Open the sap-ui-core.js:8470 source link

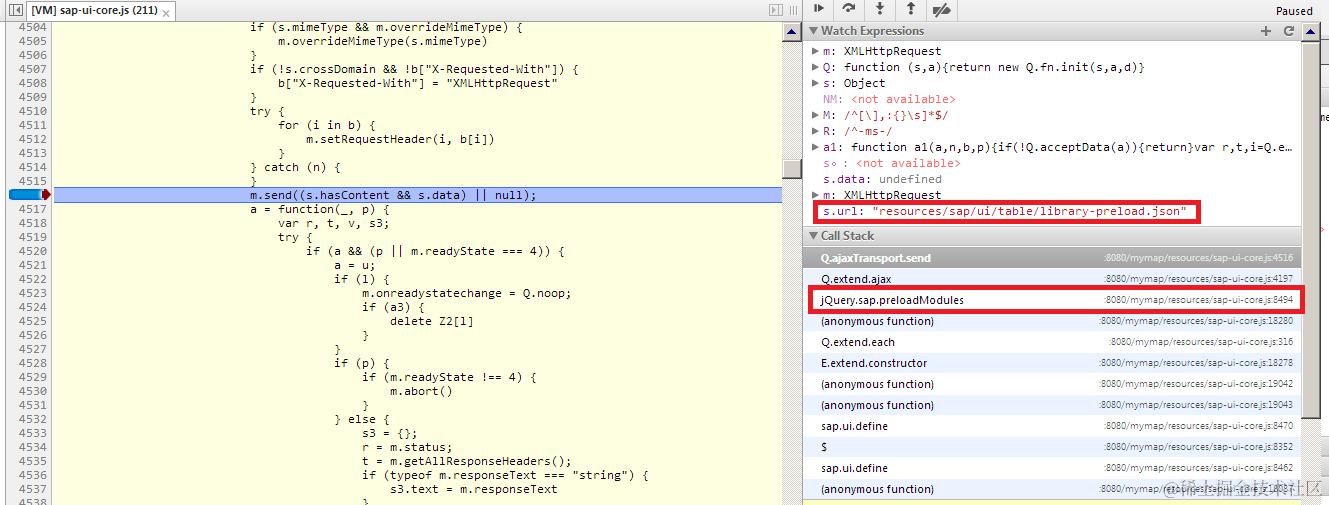[x=1200, y=426]
